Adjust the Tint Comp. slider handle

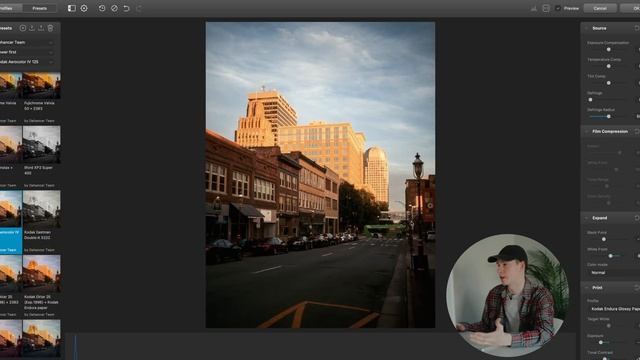pos(609,83)
